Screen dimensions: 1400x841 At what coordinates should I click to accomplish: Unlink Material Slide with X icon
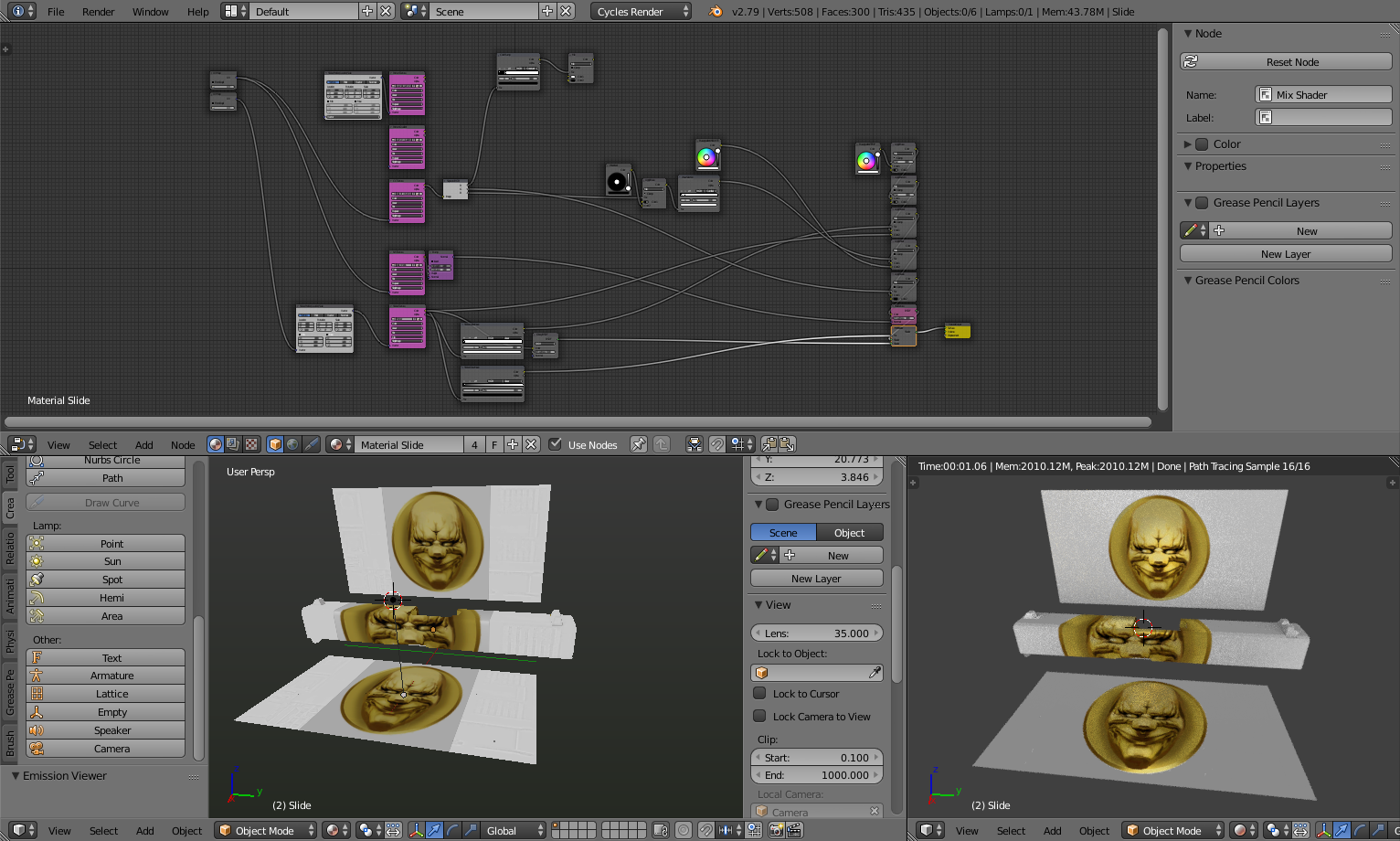tap(531, 444)
